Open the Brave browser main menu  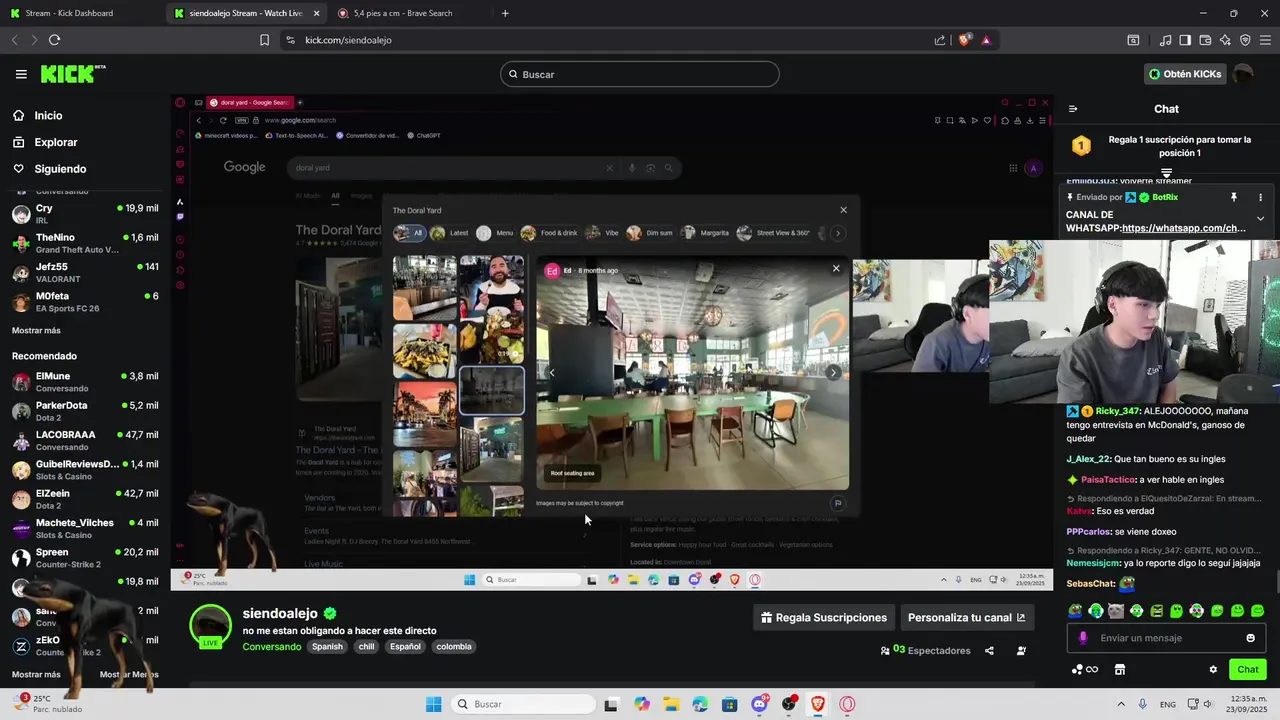pyautogui.click(x=1265, y=40)
